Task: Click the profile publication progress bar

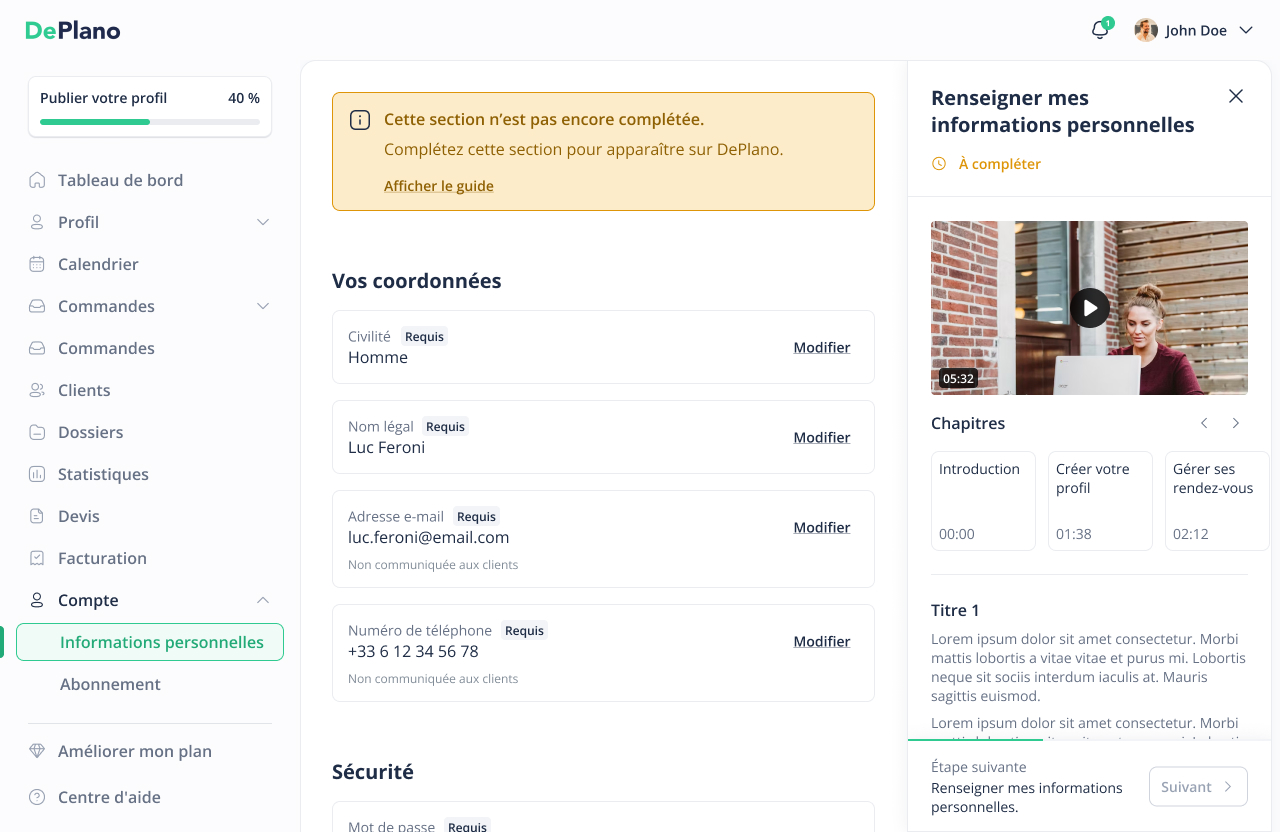Action: 150,122
